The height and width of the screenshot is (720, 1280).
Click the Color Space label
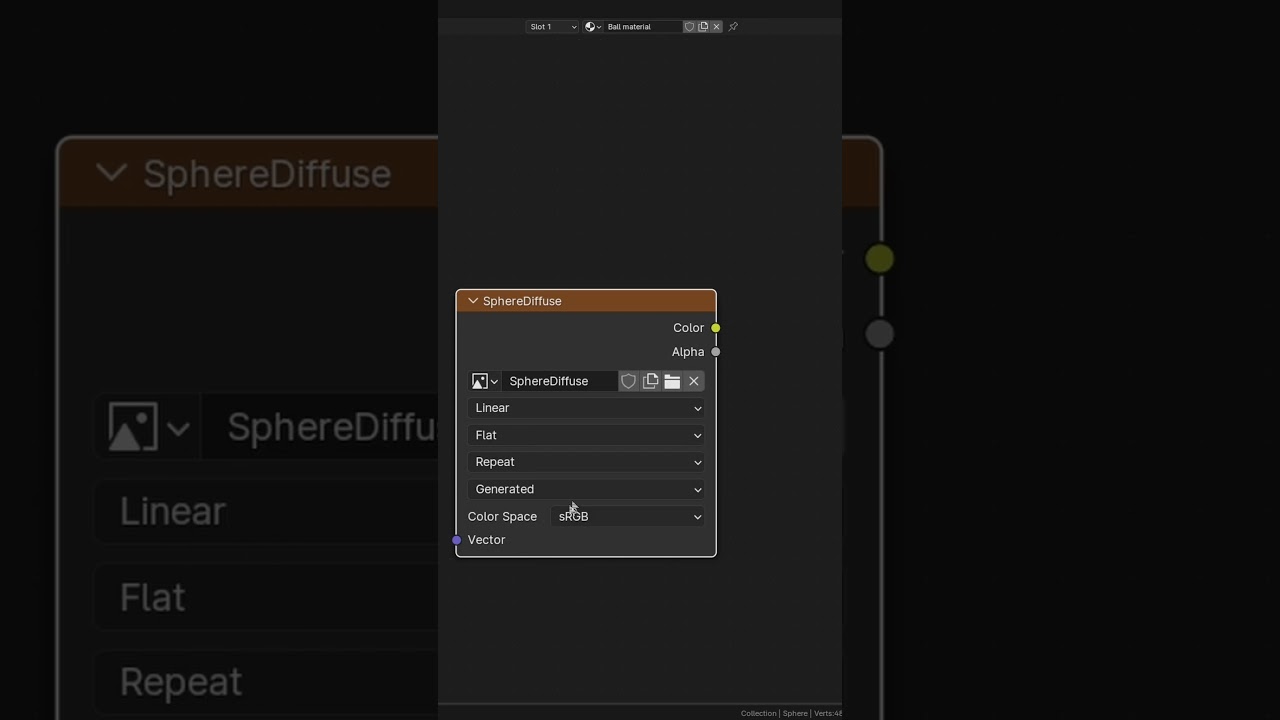point(502,516)
